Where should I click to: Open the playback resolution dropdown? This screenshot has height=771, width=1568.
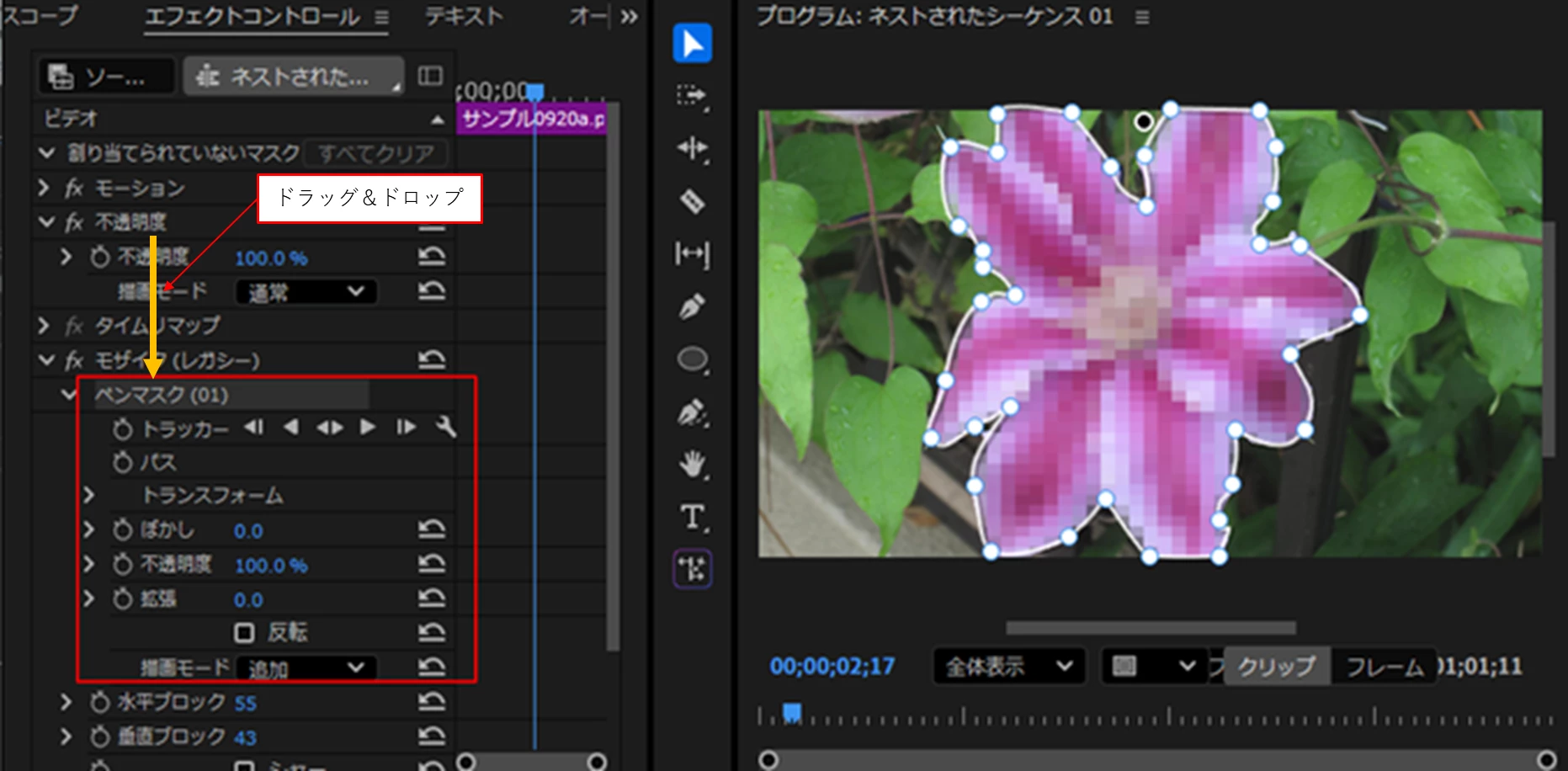1155,667
